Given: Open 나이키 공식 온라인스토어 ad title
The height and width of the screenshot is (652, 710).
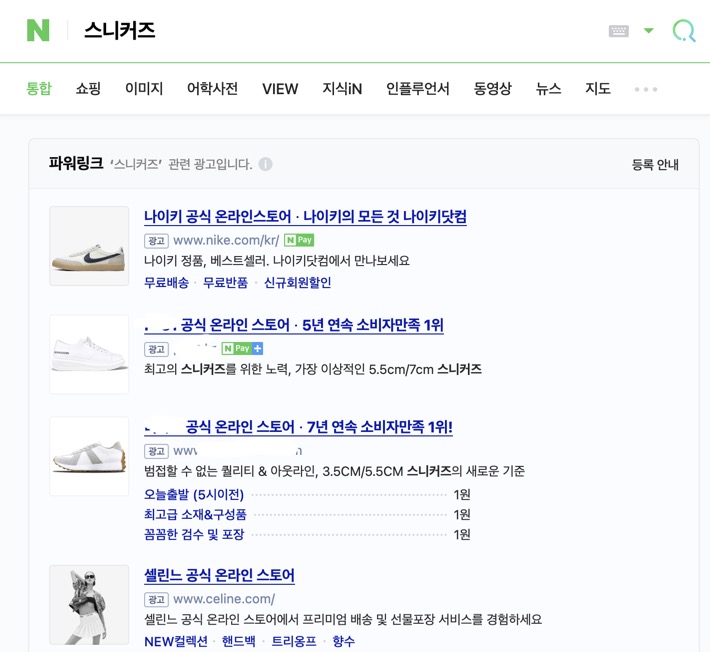Looking at the screenshot, I should point(305,216).
